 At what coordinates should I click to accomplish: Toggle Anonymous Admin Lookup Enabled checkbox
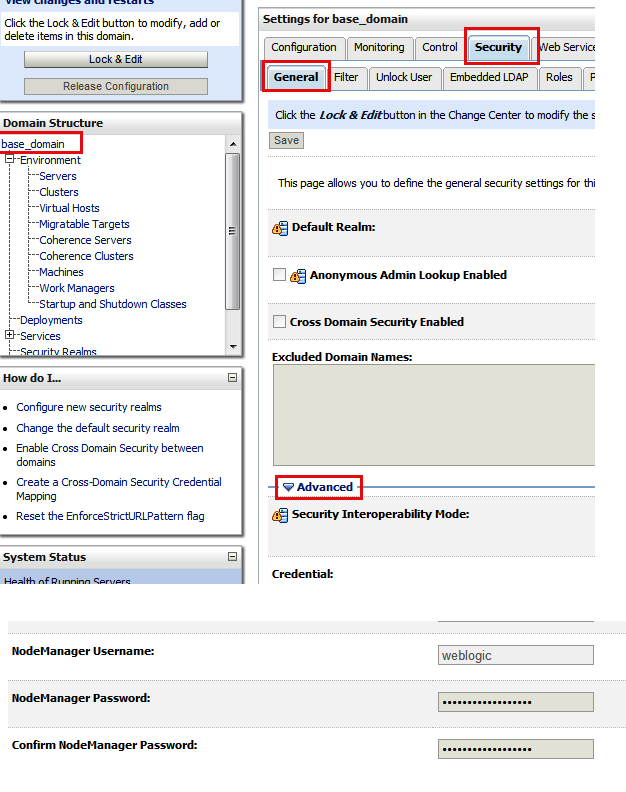(x=279, y=274)
